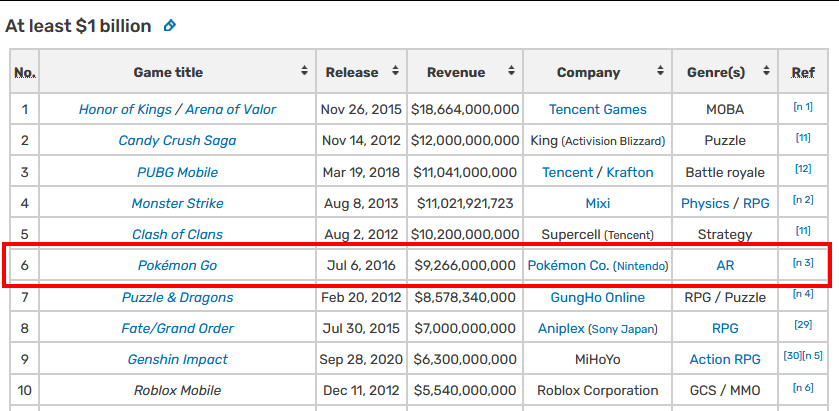Image resolution: width=839 pixels, height=411 pixels.
Task: Sort table by Company arrows
Action: pos(660,71)
